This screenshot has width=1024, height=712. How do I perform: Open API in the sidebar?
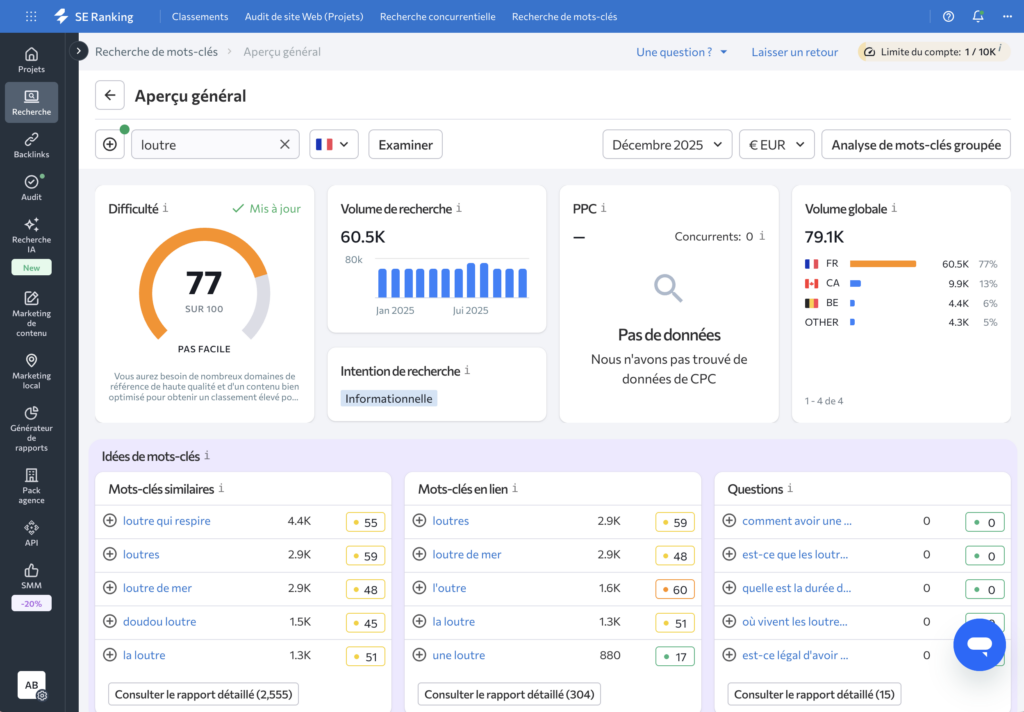pos(31,533)
